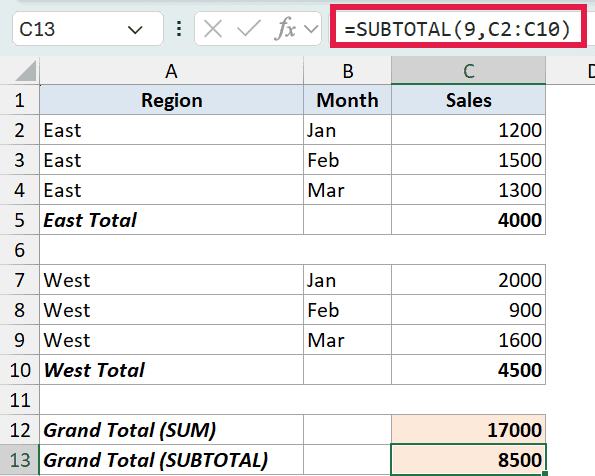Select row 11 header
This screenshot has width=595, height=476.
click(x=19, y=400)
